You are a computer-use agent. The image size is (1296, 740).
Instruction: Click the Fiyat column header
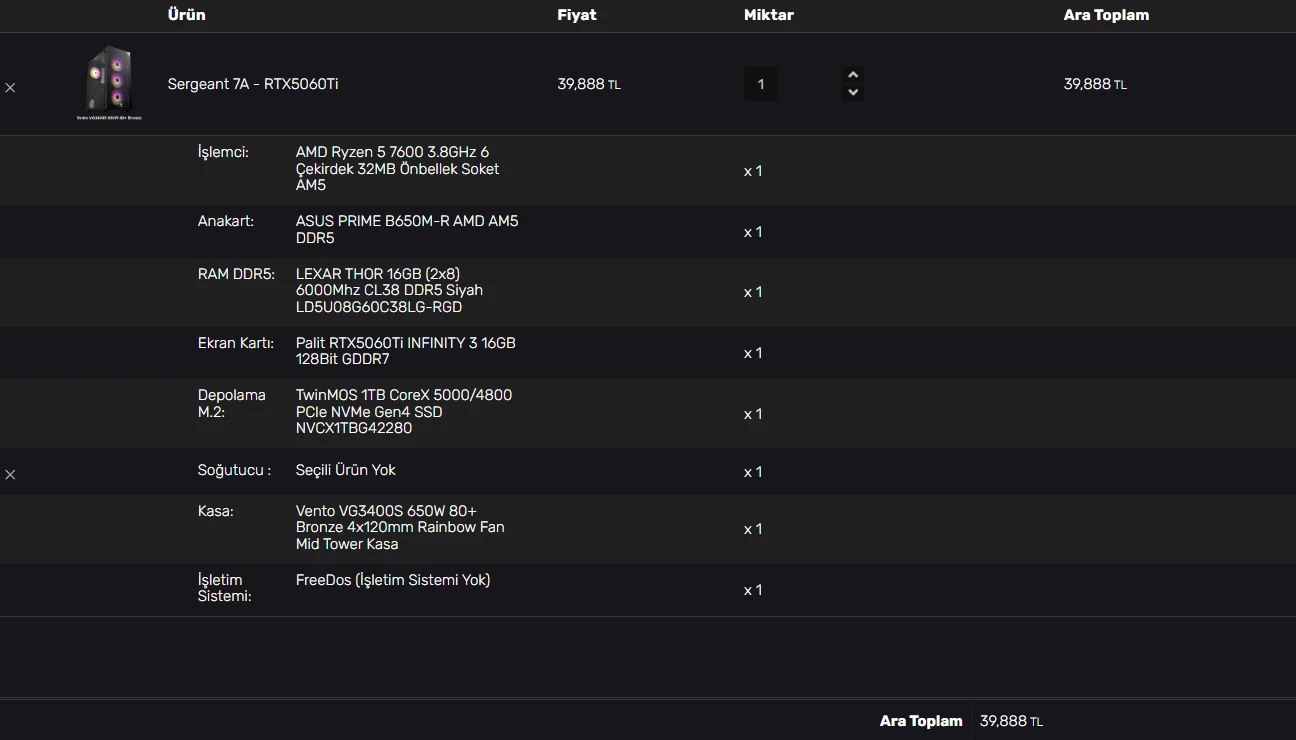577,15
